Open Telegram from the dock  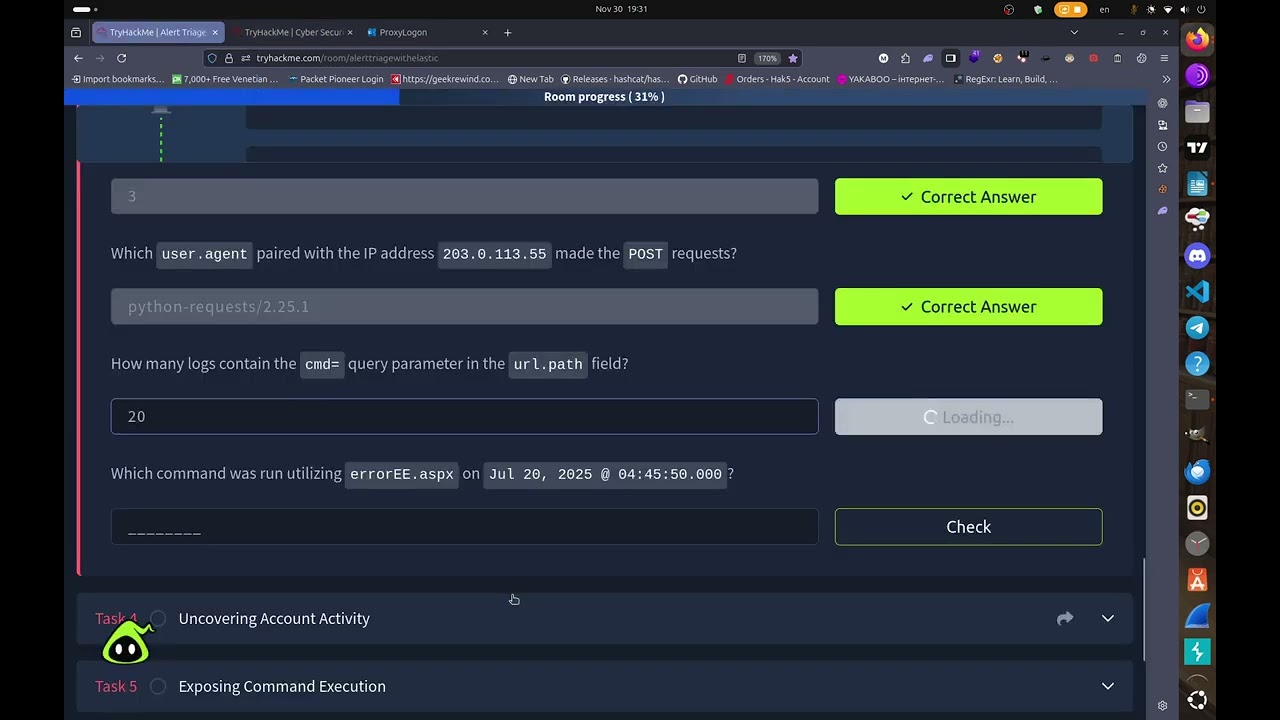click(1197, 327)
